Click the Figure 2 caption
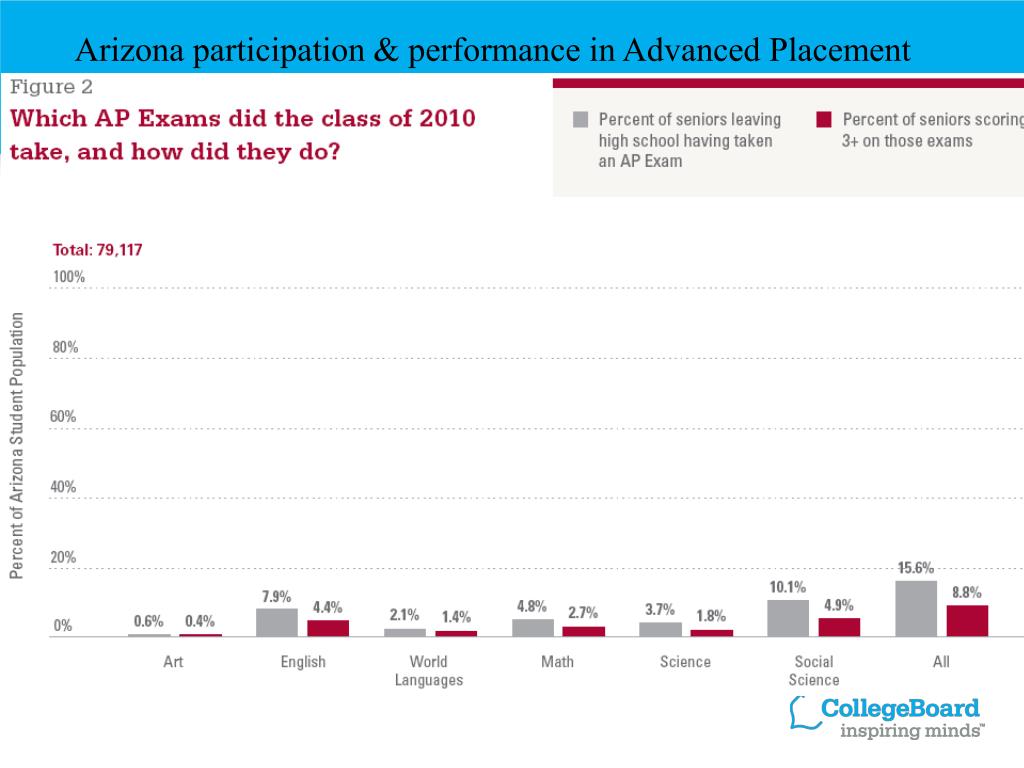 click(51, 86)
